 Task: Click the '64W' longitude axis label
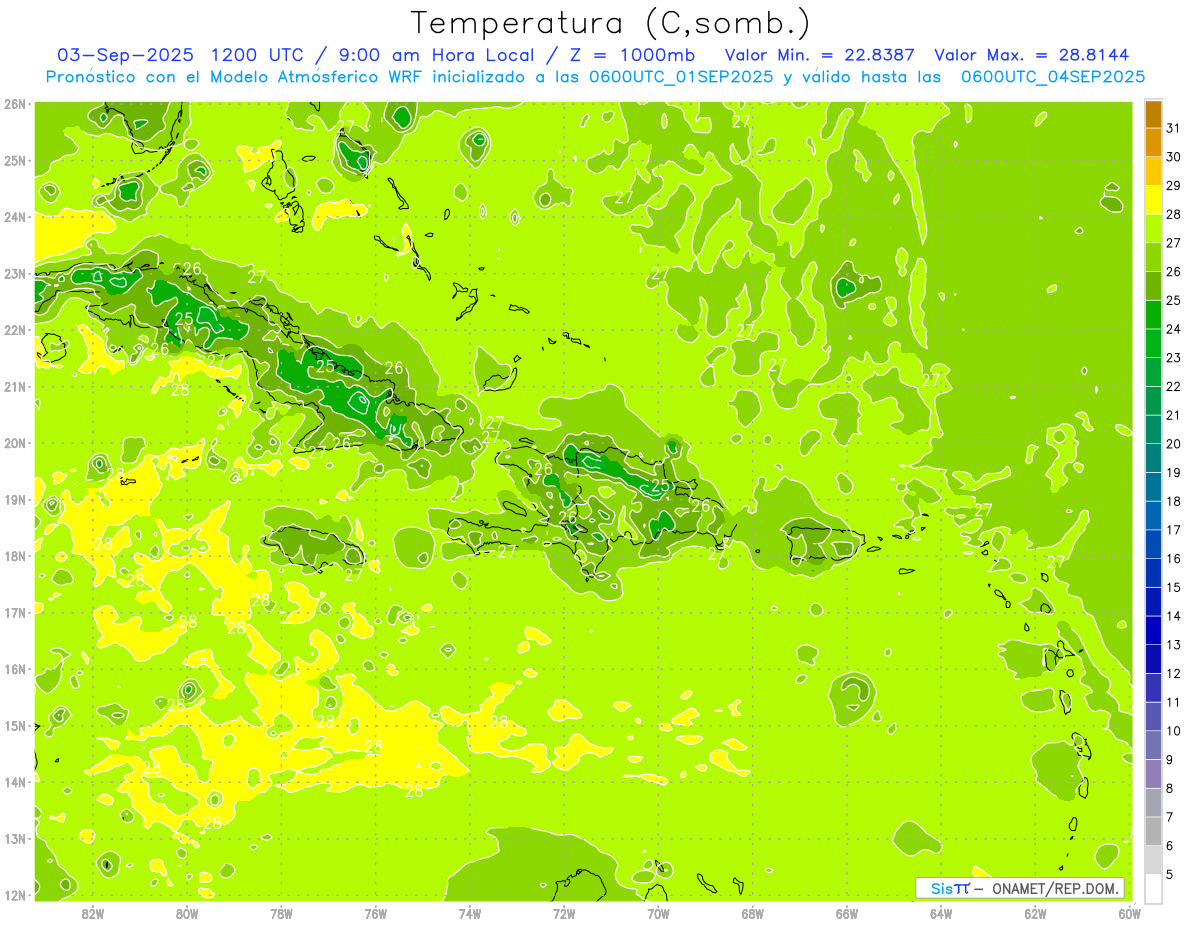coord(941,913)
